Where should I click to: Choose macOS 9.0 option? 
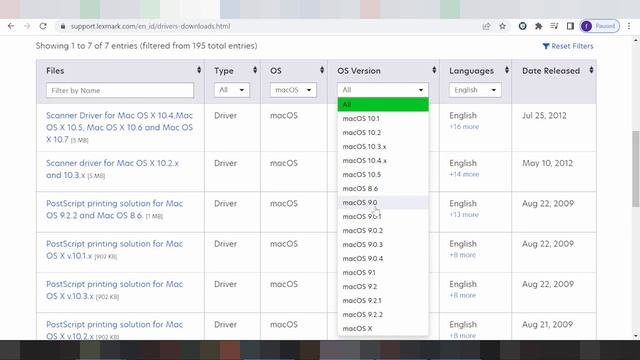coord(383,202)
